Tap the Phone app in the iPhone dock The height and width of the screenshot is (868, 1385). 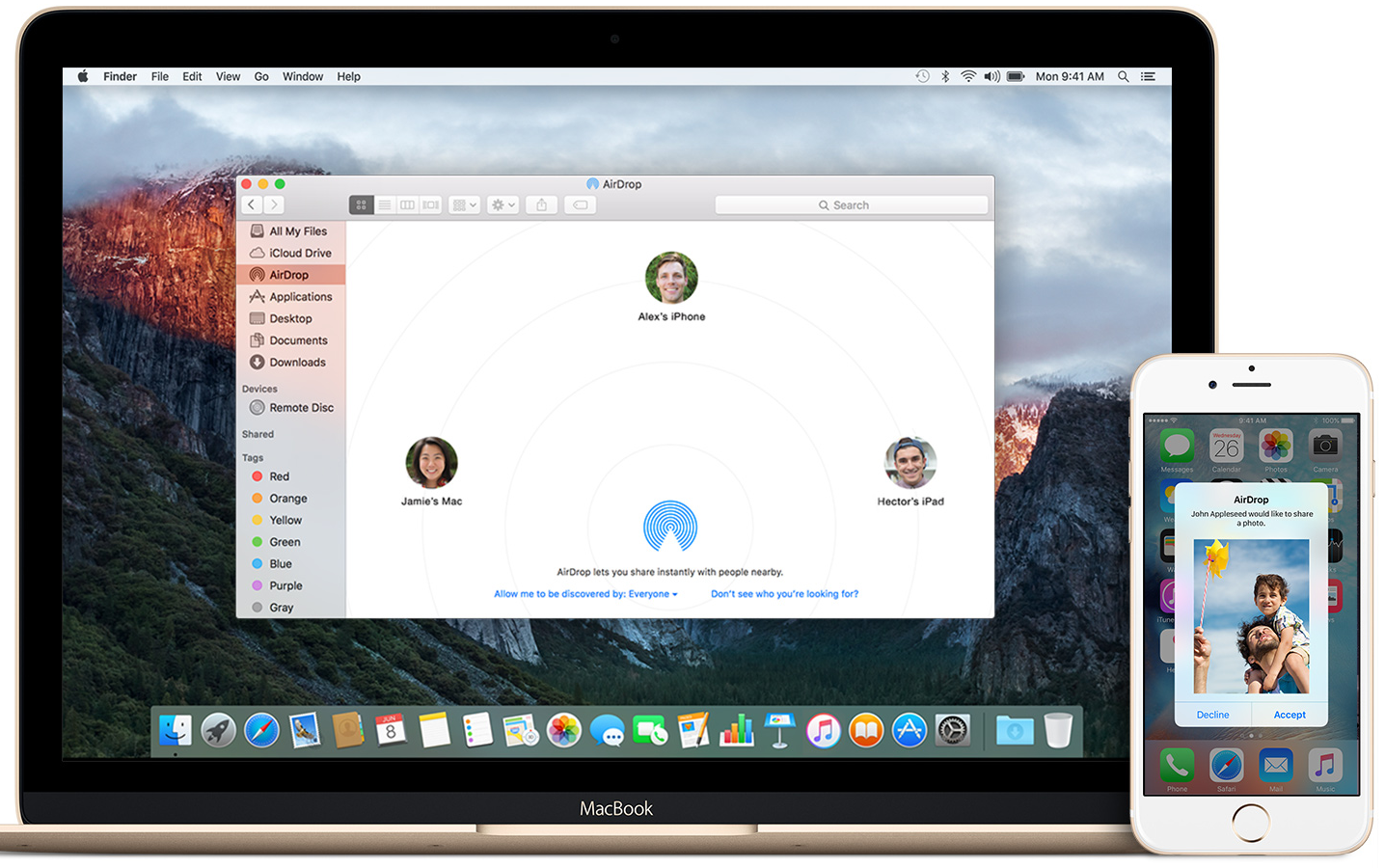[1177, 769]
